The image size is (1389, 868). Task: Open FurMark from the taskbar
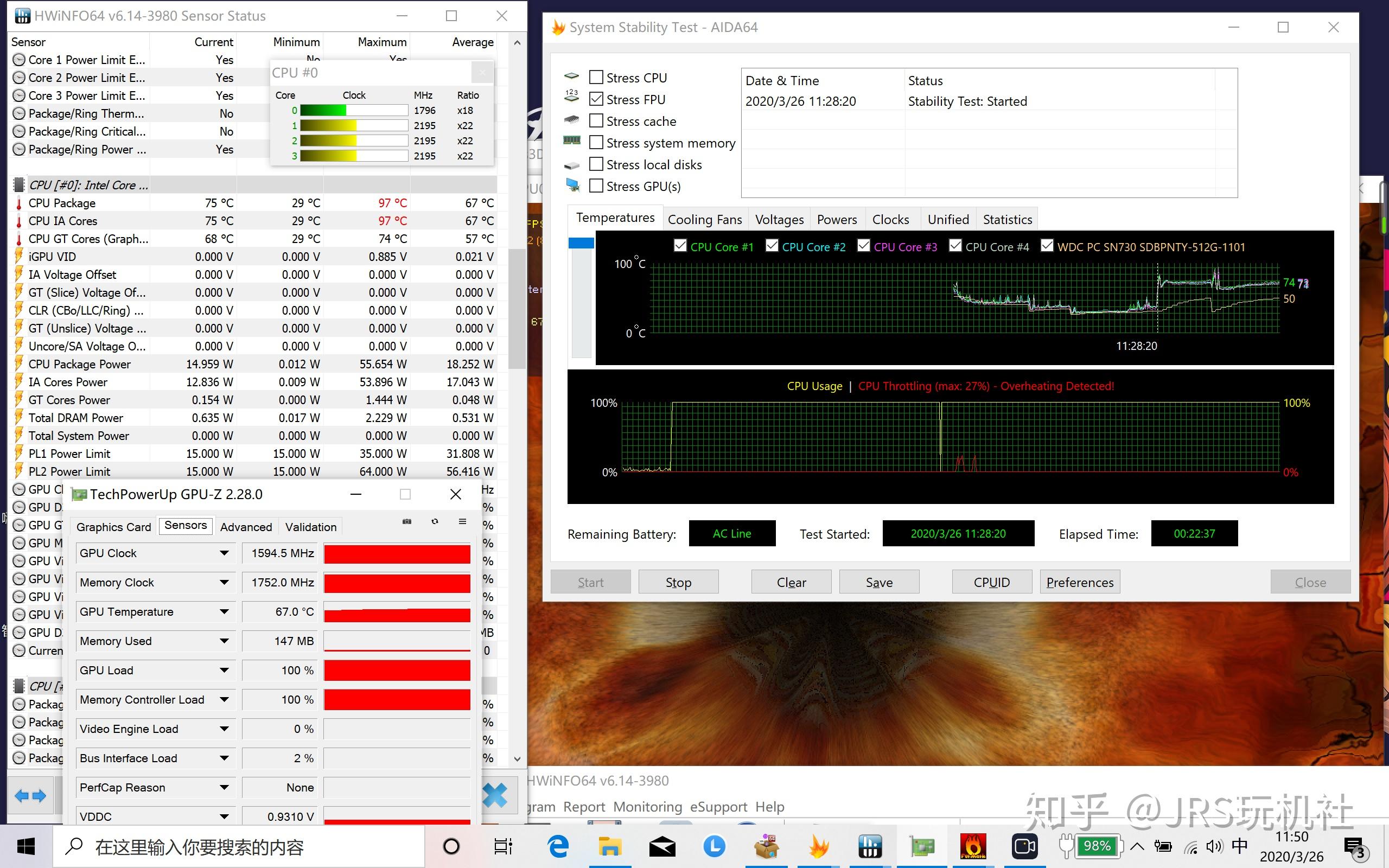pyautogui.click(x=973, y=846)
